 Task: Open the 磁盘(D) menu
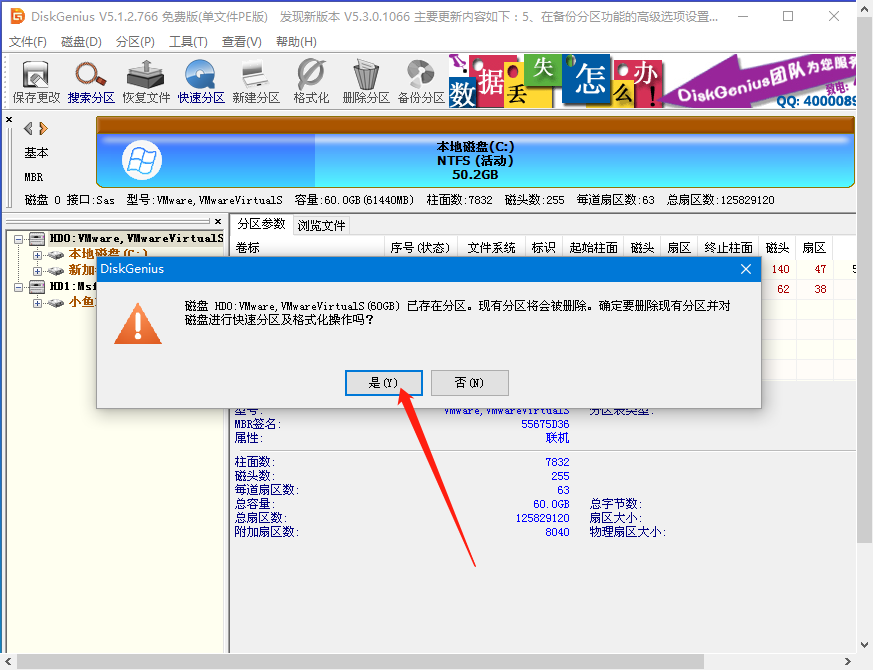point(81,41)
